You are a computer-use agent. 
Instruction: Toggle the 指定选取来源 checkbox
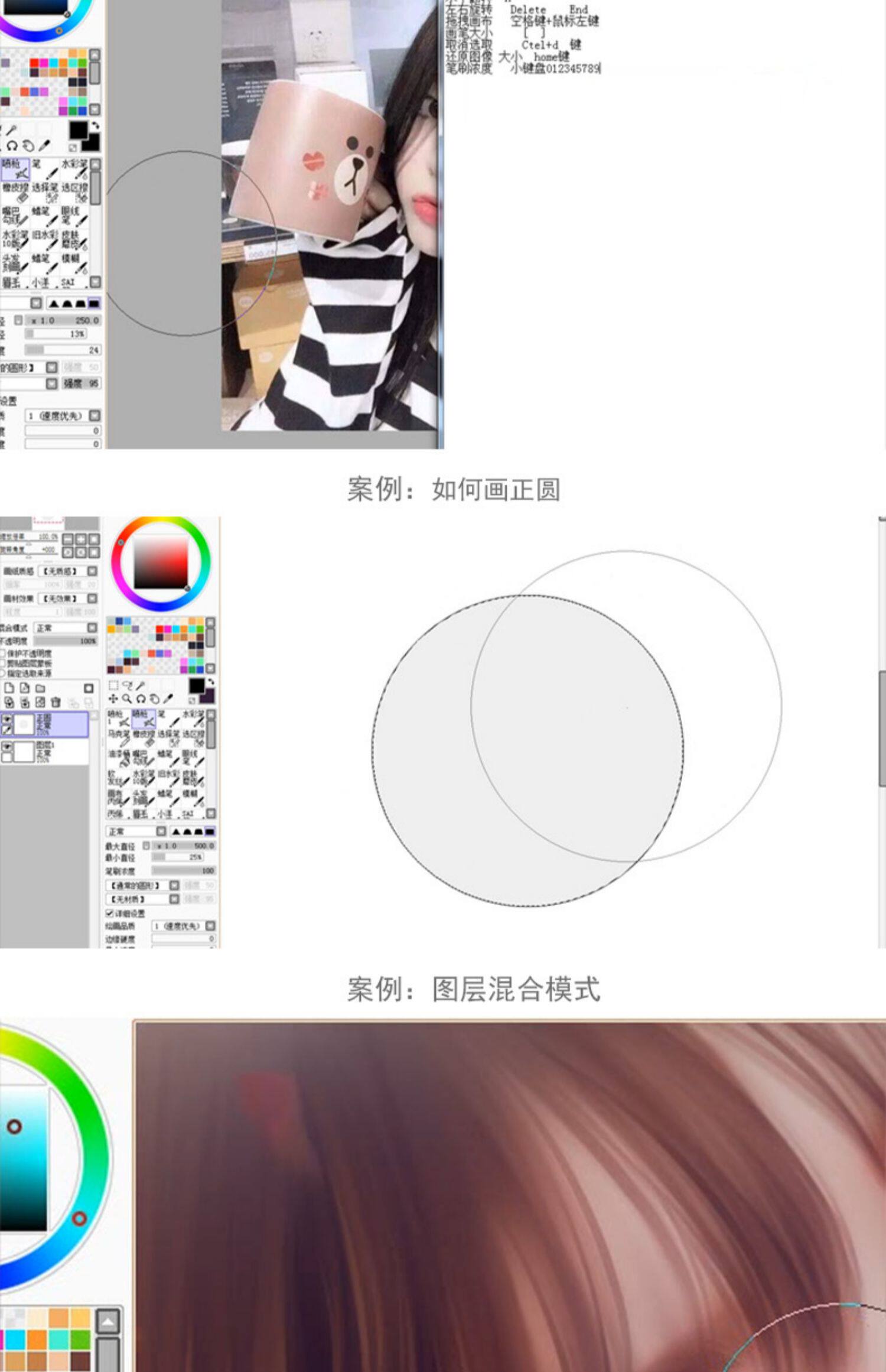click(x=3, y=673)
